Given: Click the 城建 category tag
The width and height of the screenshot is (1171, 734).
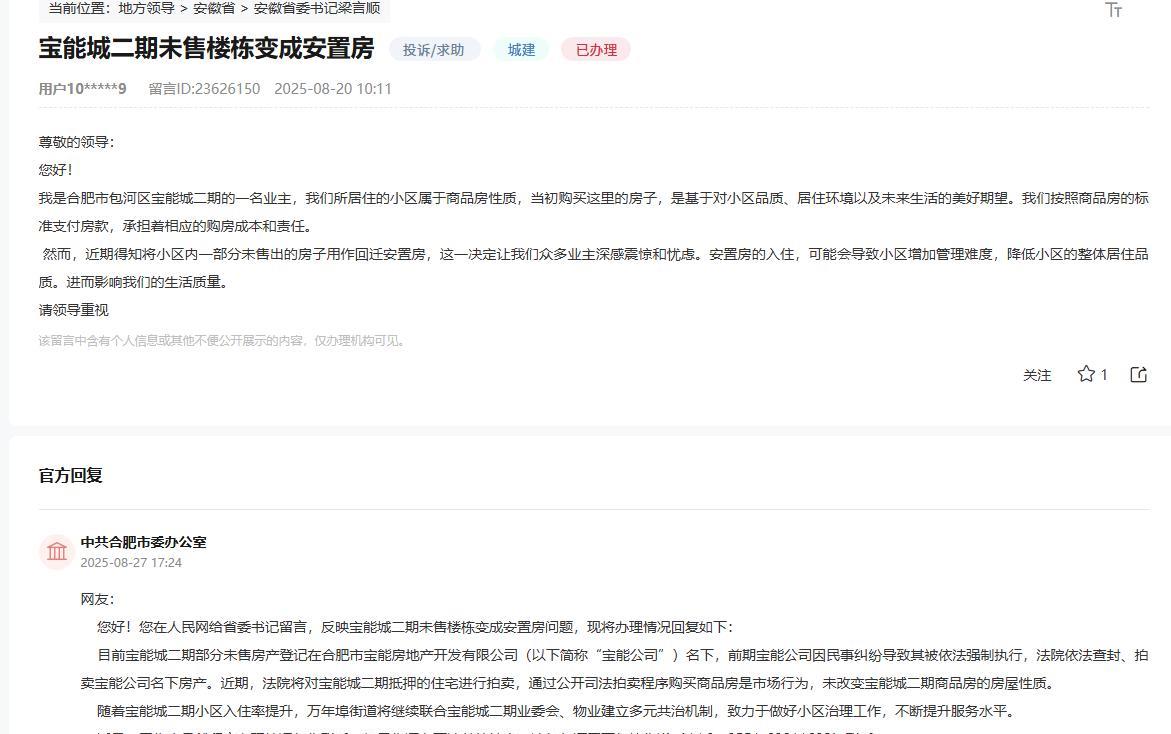Looking at the screenshot, I should pos(521,50).
